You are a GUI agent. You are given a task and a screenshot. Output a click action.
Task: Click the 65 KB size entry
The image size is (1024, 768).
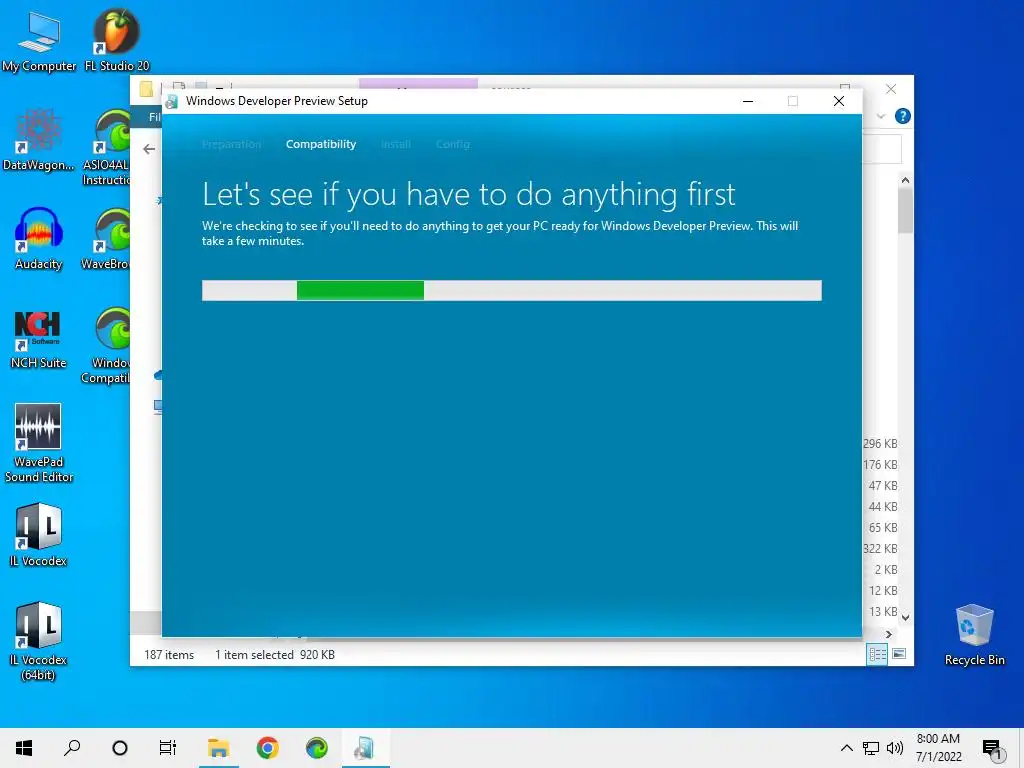point(883,527)
